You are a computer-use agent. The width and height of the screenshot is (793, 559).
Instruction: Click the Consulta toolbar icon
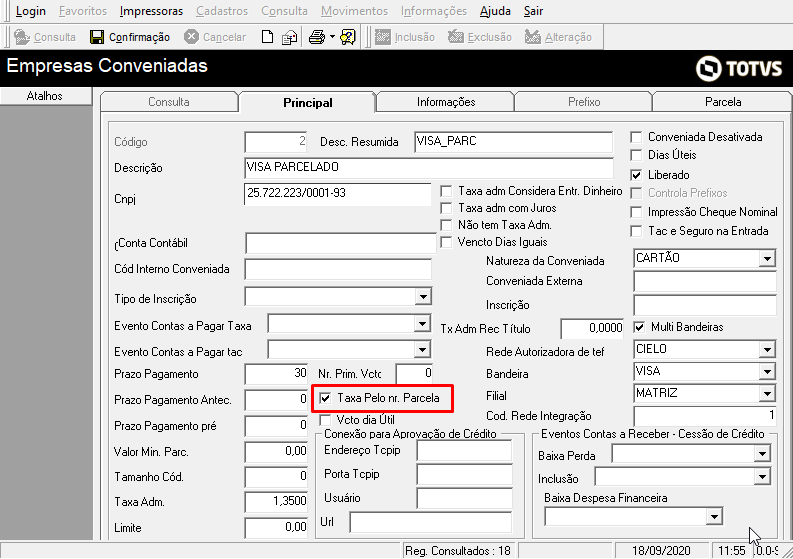(x=22, y=37)
